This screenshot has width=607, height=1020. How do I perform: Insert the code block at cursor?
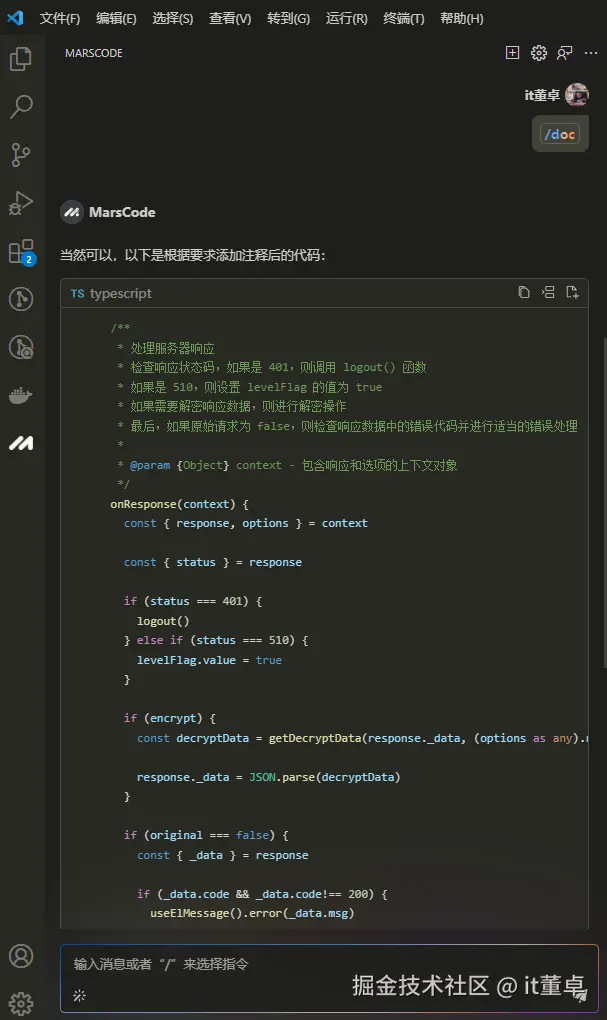tap(548, 292)
